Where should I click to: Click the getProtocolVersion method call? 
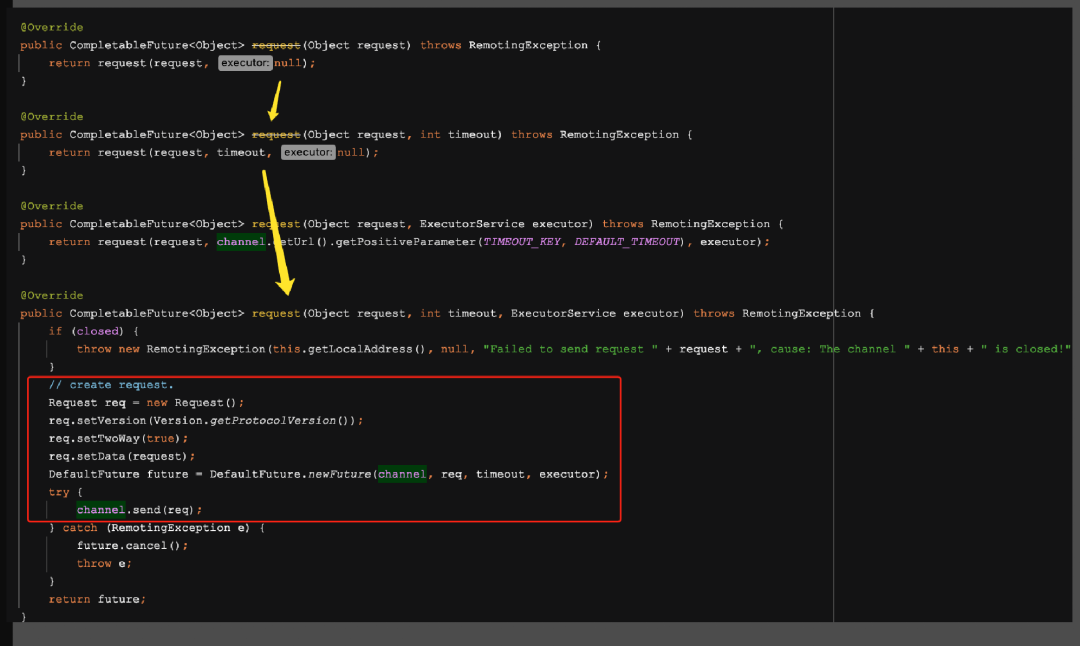point(292,420)
